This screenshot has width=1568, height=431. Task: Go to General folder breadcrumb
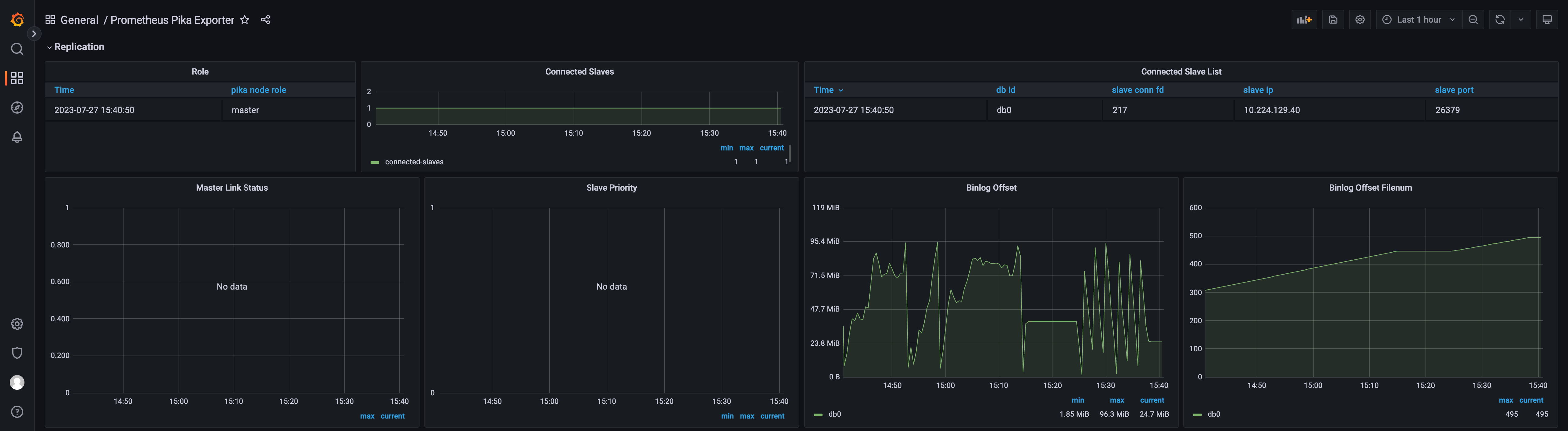[x=79, y=20]
